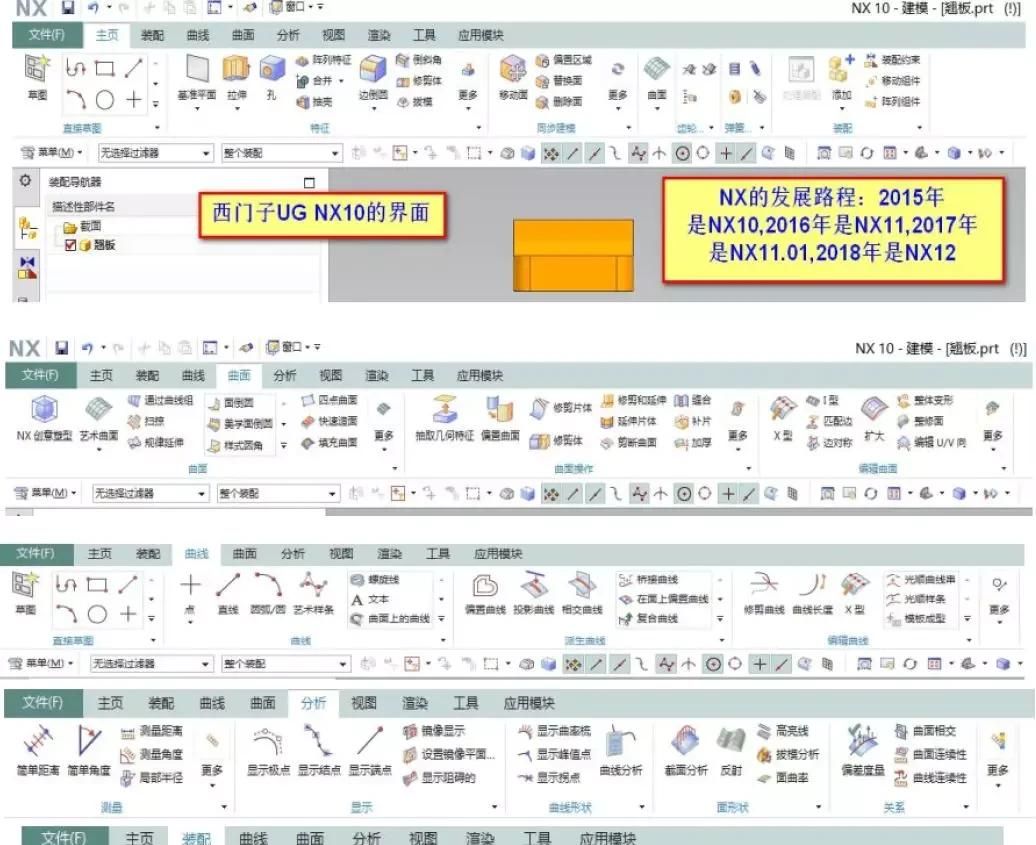Click the 拉伸 extrude tool
The height and width of the screenshot is (845, 1036).
coord(237,78)
